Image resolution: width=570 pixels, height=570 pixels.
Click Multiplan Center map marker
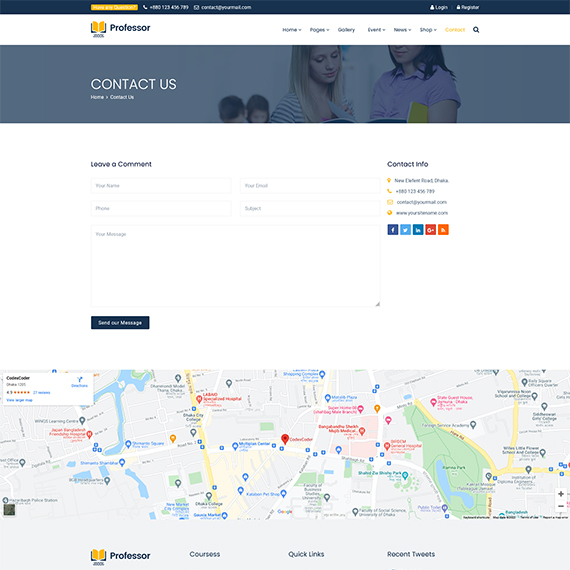point(235,446)
